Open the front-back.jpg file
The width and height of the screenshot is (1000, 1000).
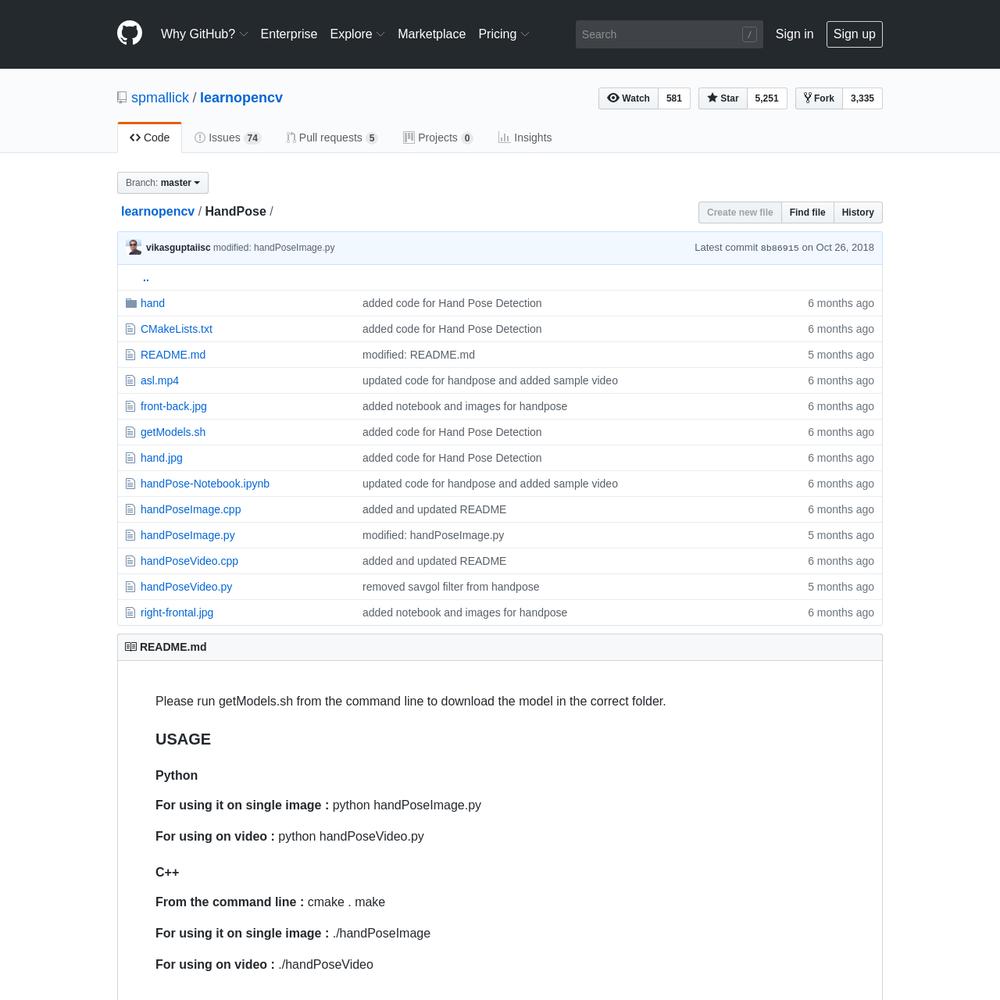173,406
